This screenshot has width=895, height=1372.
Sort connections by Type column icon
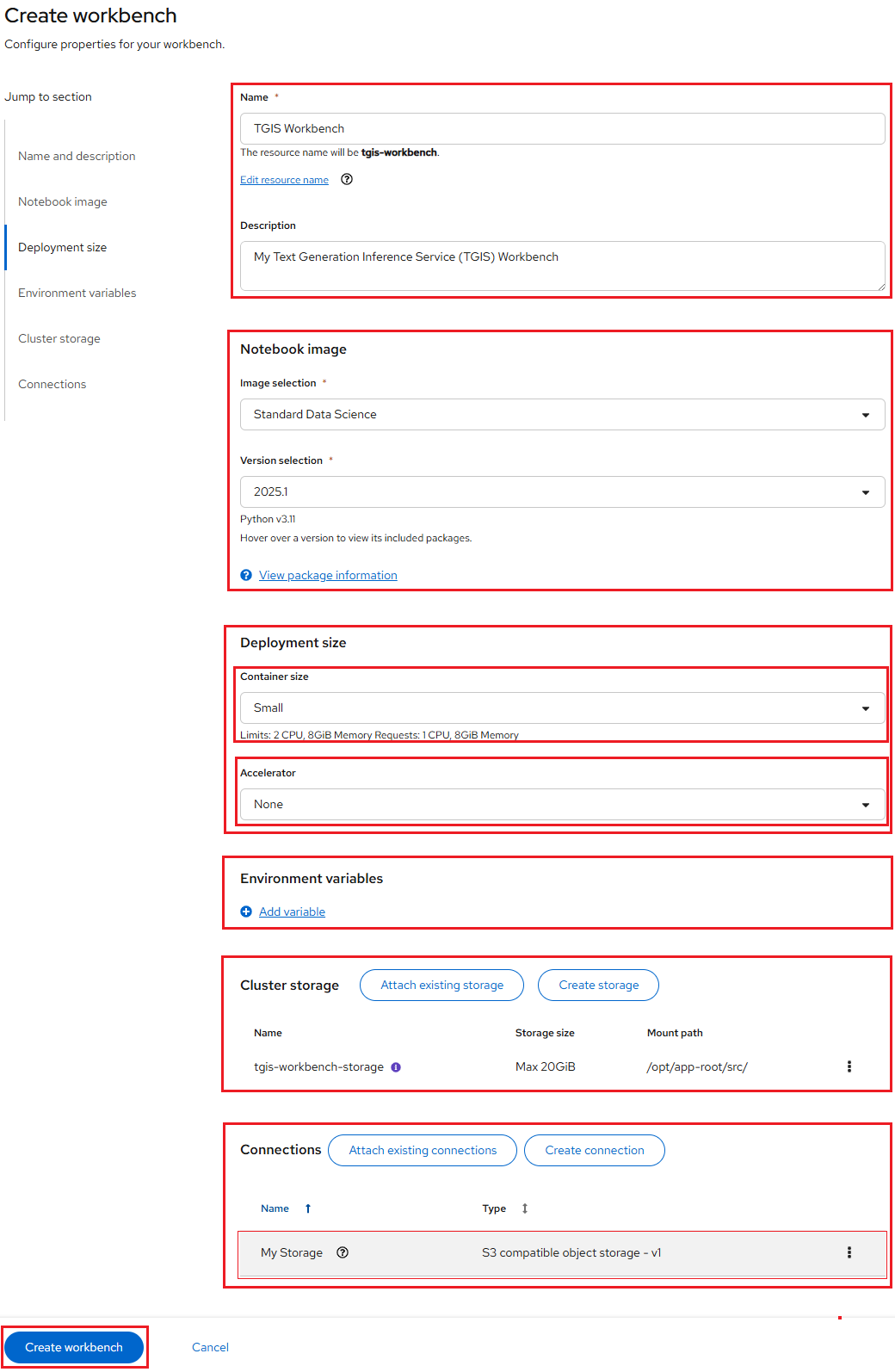point(525,1209)
